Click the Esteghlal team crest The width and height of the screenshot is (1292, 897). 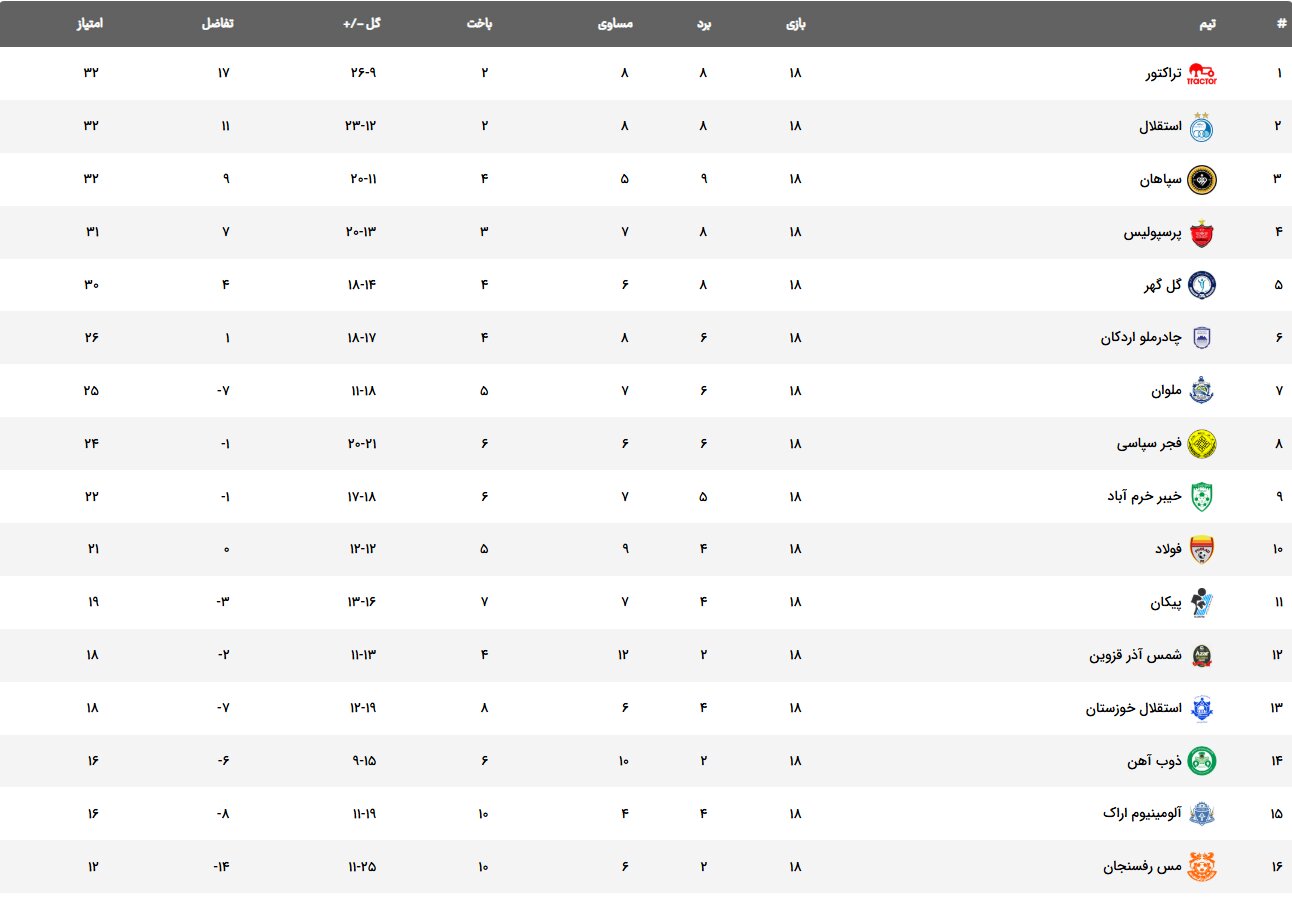click(x=1201, y=126)
